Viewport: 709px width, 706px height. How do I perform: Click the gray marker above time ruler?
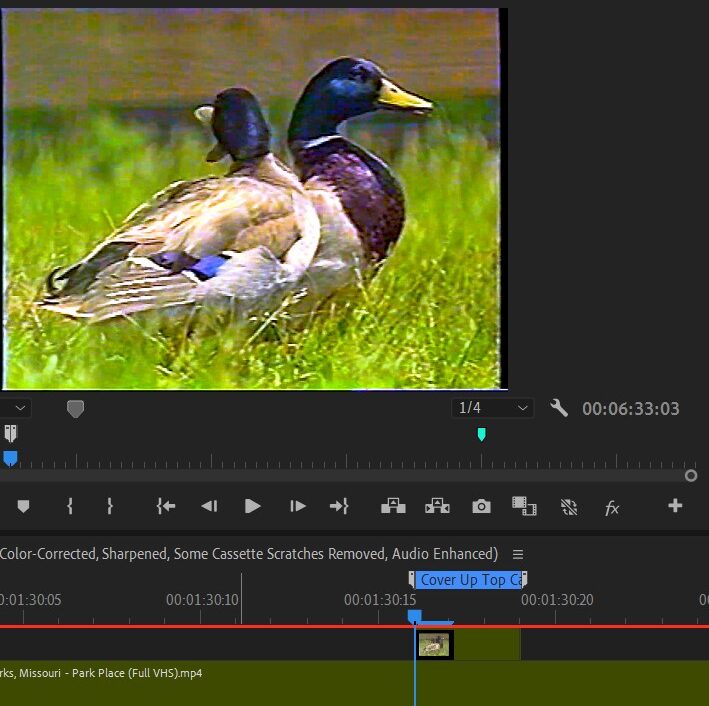pyautogui.click(x=76, y=409)
